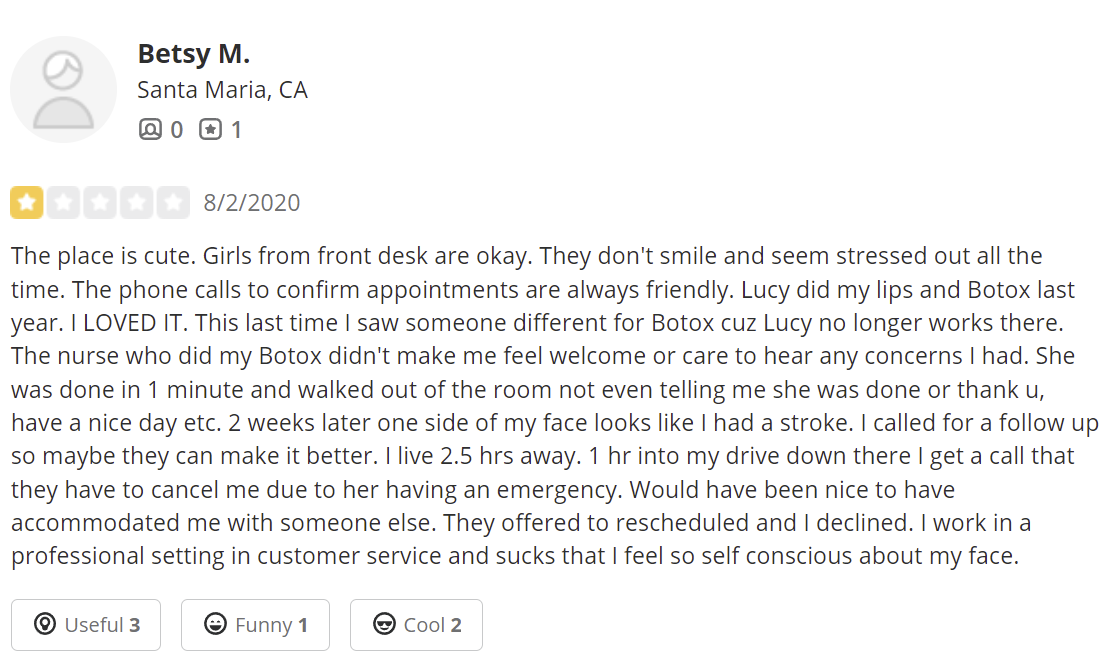Screen dimensions: 1104x660
Task: Select the second empty rating star
Action: pos(63,203)
